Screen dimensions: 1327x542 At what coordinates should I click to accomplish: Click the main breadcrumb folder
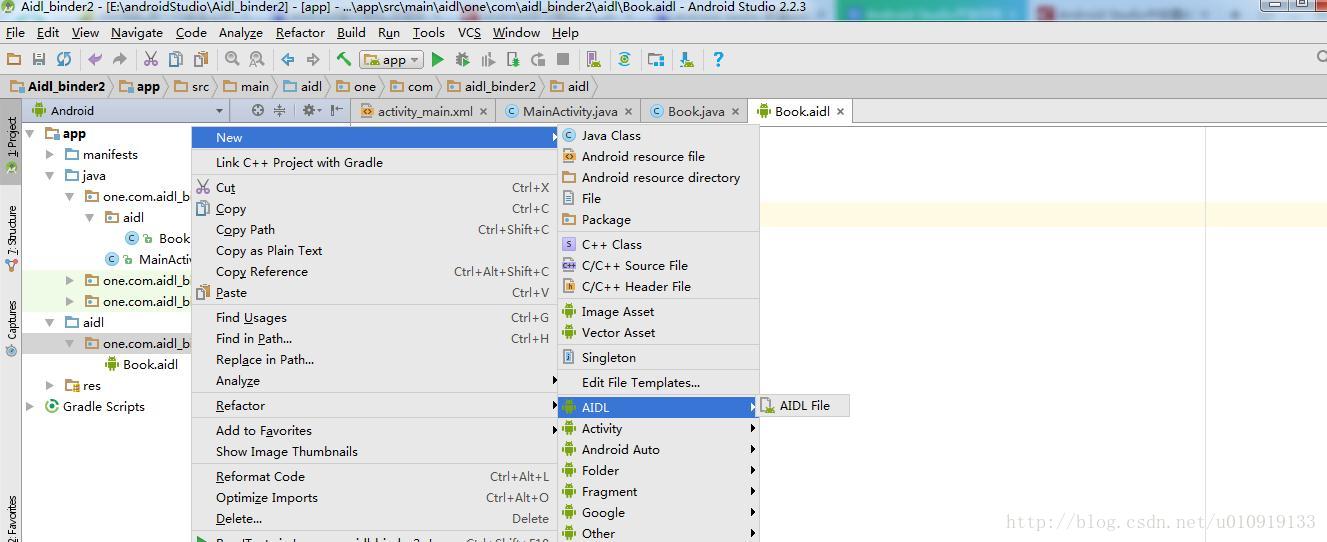(246, 86)
